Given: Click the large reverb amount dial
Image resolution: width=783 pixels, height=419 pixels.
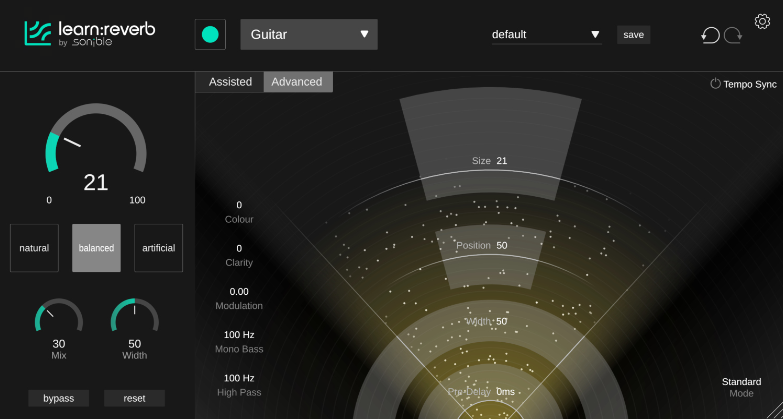Looking at the screenshot, I should pyautogui.click(x=96, y=139).
